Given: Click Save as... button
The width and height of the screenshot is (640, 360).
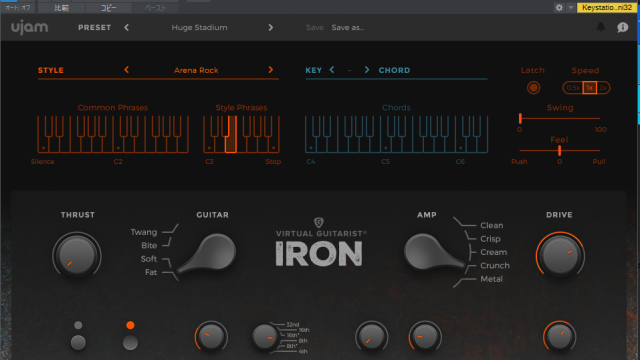Looking at the screenshot, I should [x=348, y=27].
